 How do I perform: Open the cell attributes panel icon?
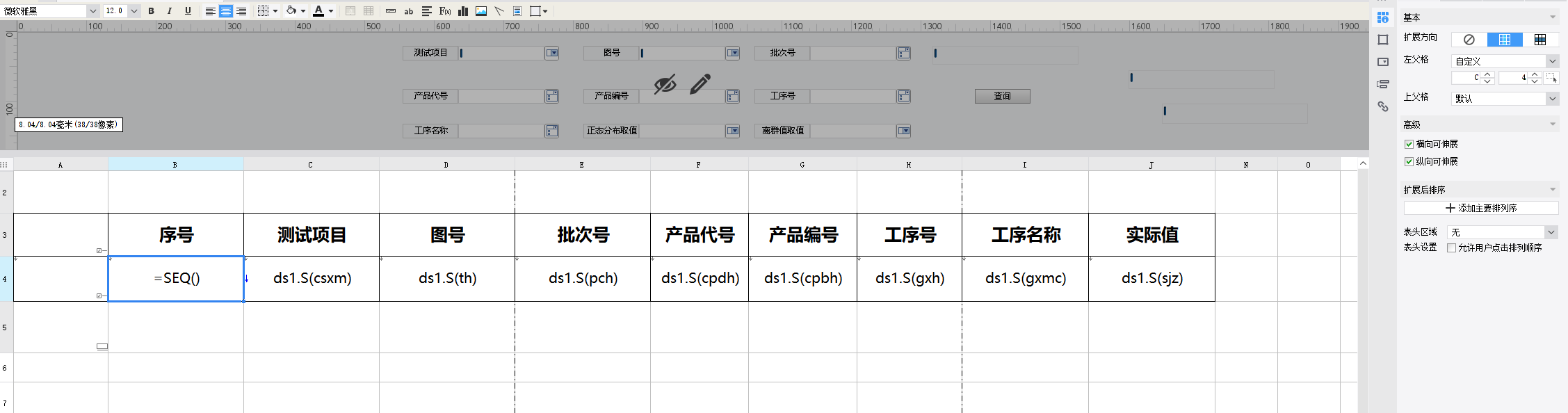point(1383,17)
